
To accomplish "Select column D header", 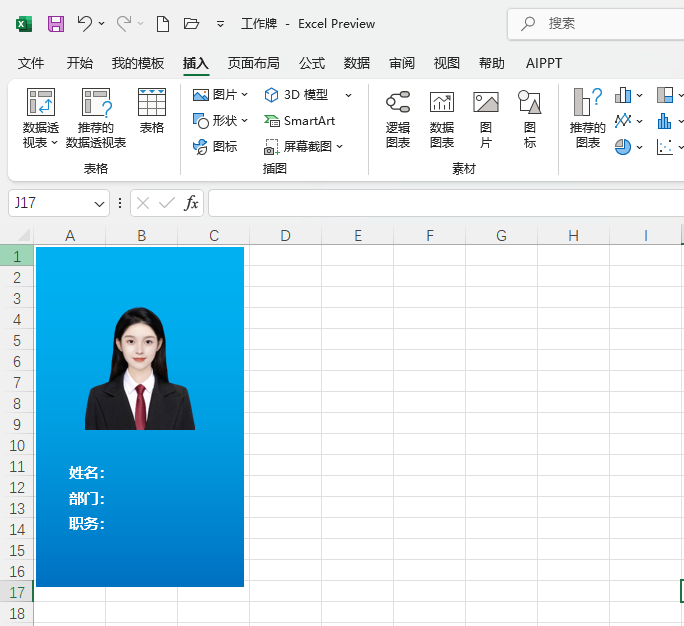I will click(x=285, y=236).
